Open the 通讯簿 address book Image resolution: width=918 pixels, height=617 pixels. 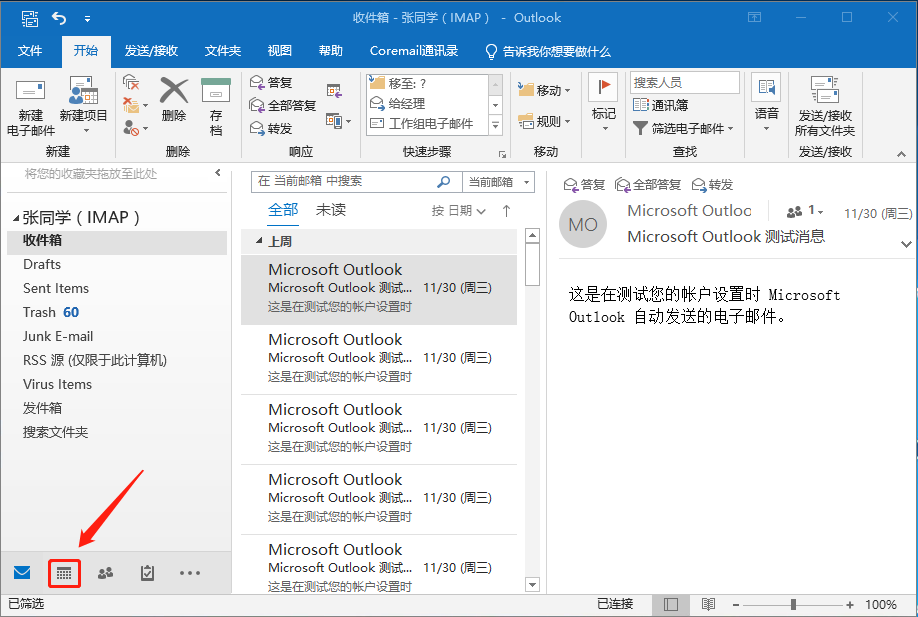coord(660,105)
